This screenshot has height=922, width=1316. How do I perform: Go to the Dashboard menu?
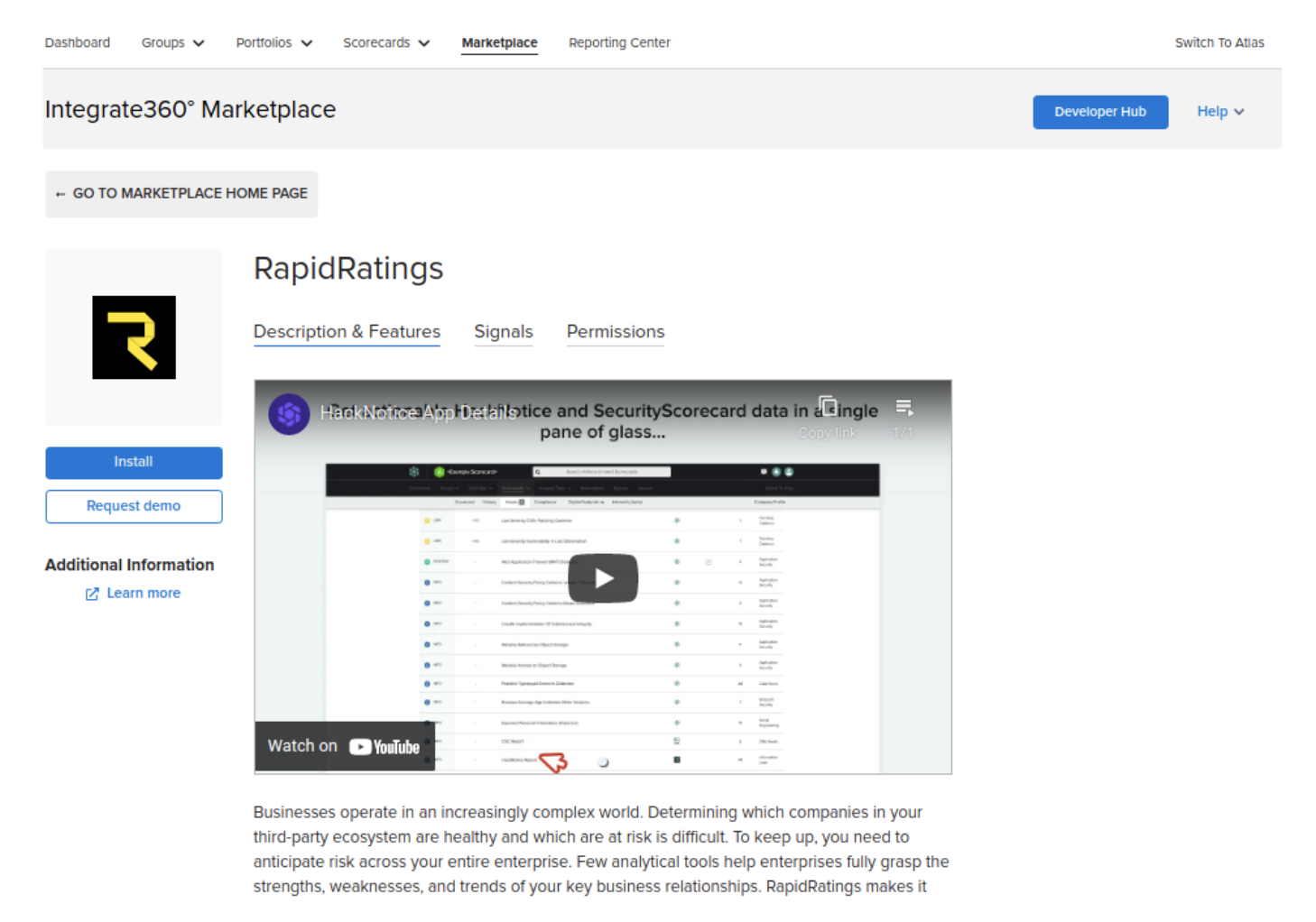pyautogui.click(x=78, y=42)
